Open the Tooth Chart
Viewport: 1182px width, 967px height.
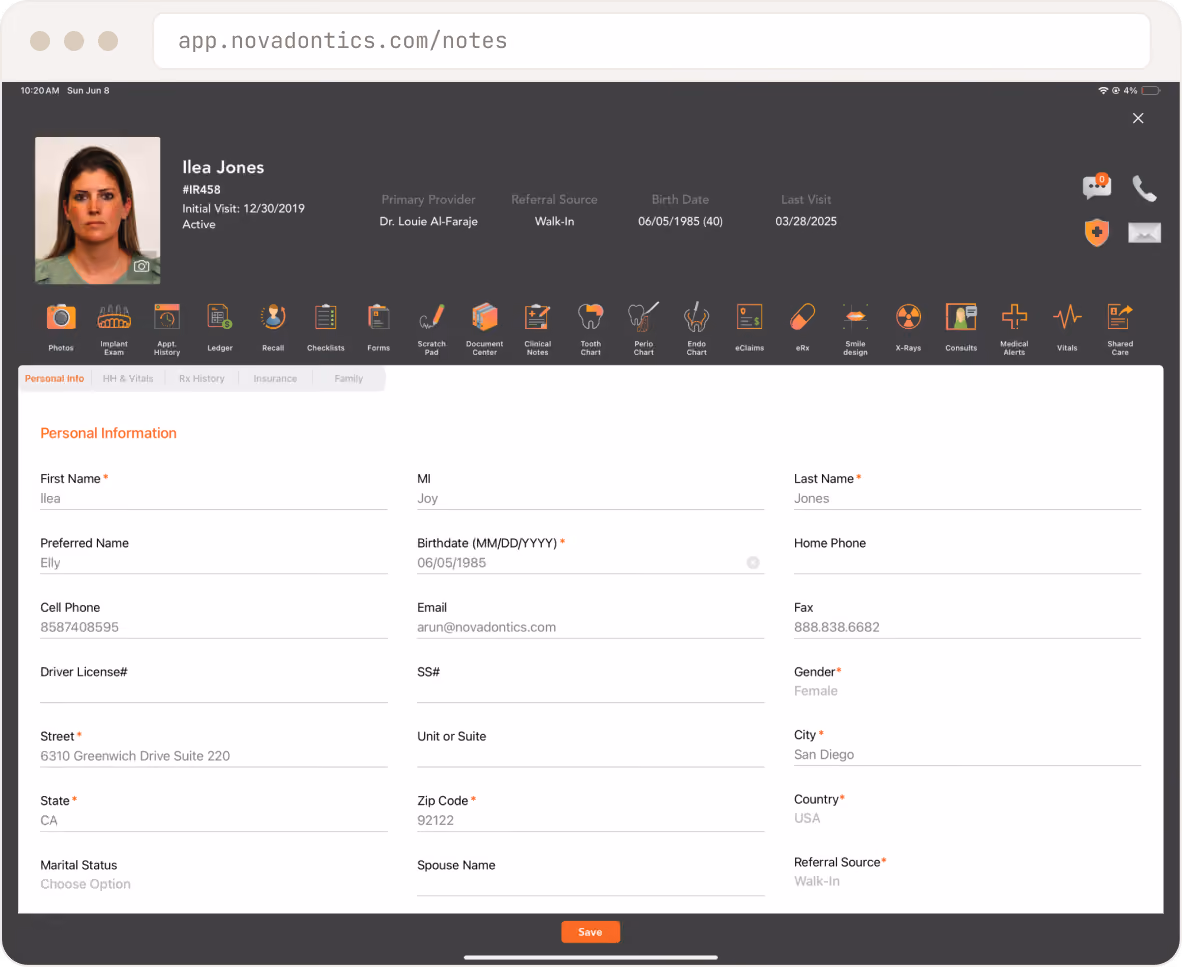click(x=590, y=317)
